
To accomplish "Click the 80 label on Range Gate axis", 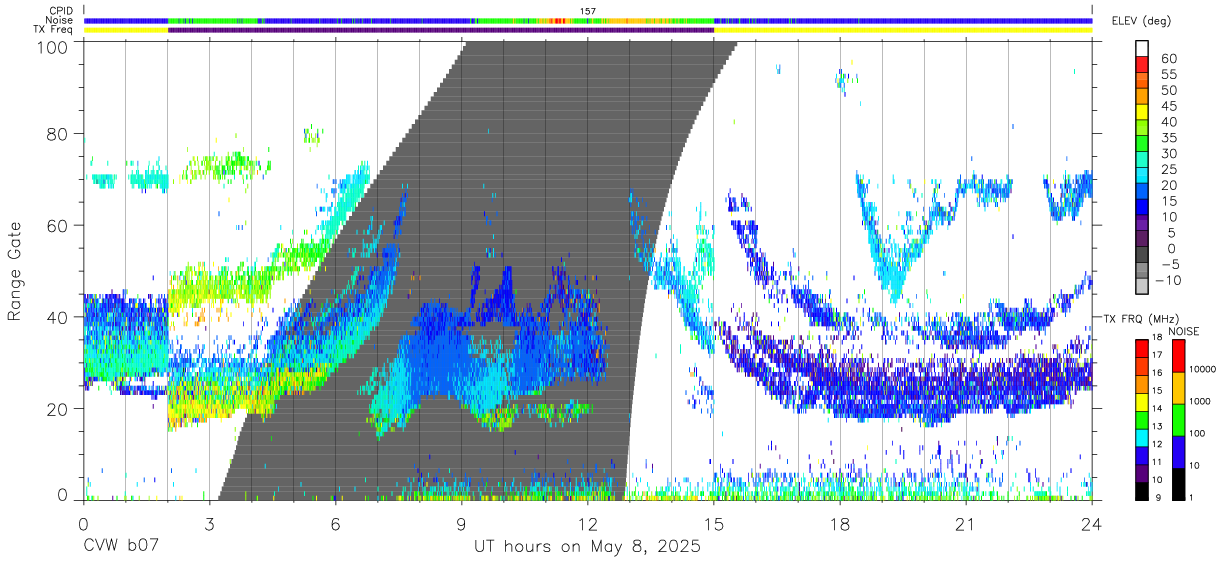I will tap(59, 133).
